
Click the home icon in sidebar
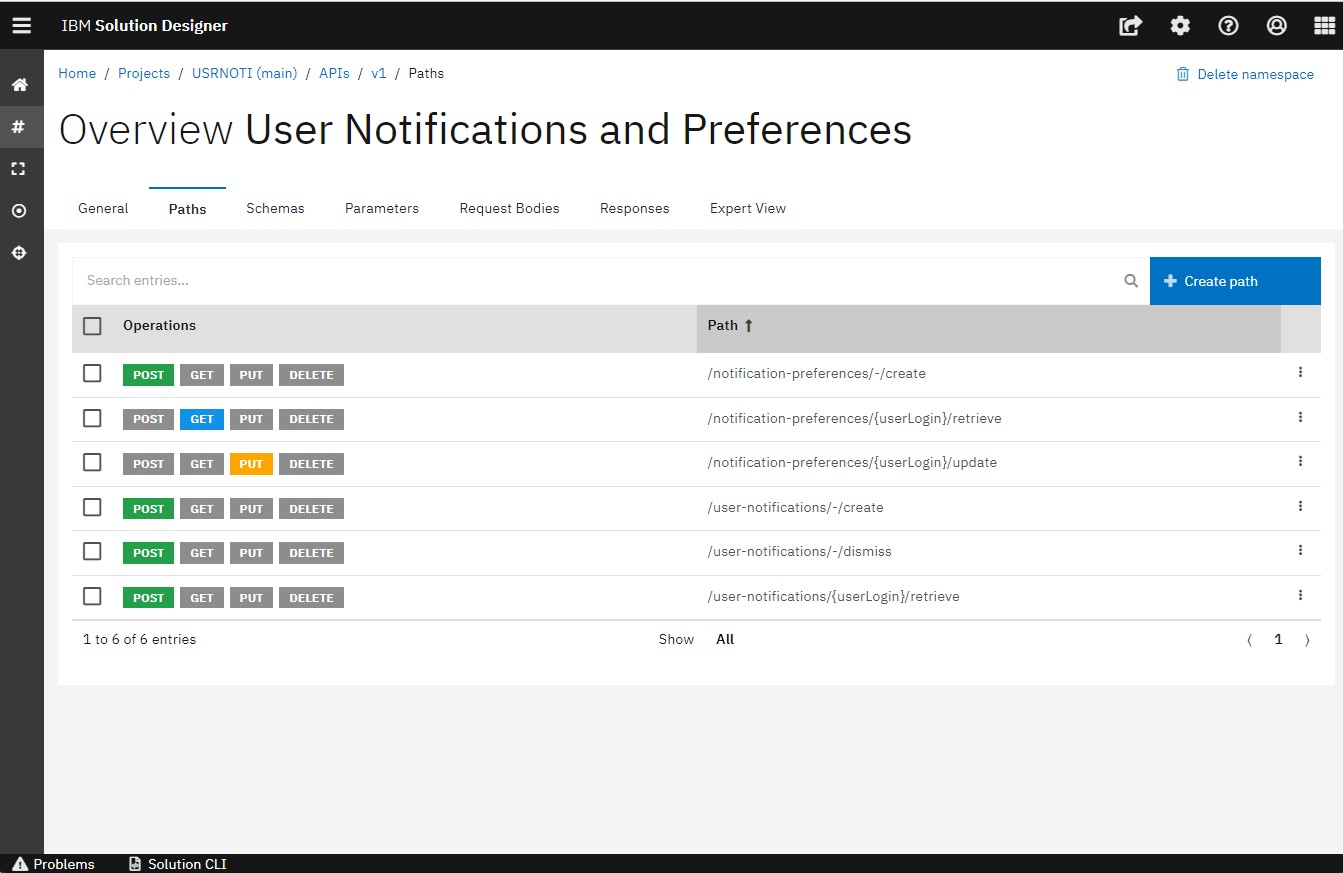point(19,85)
